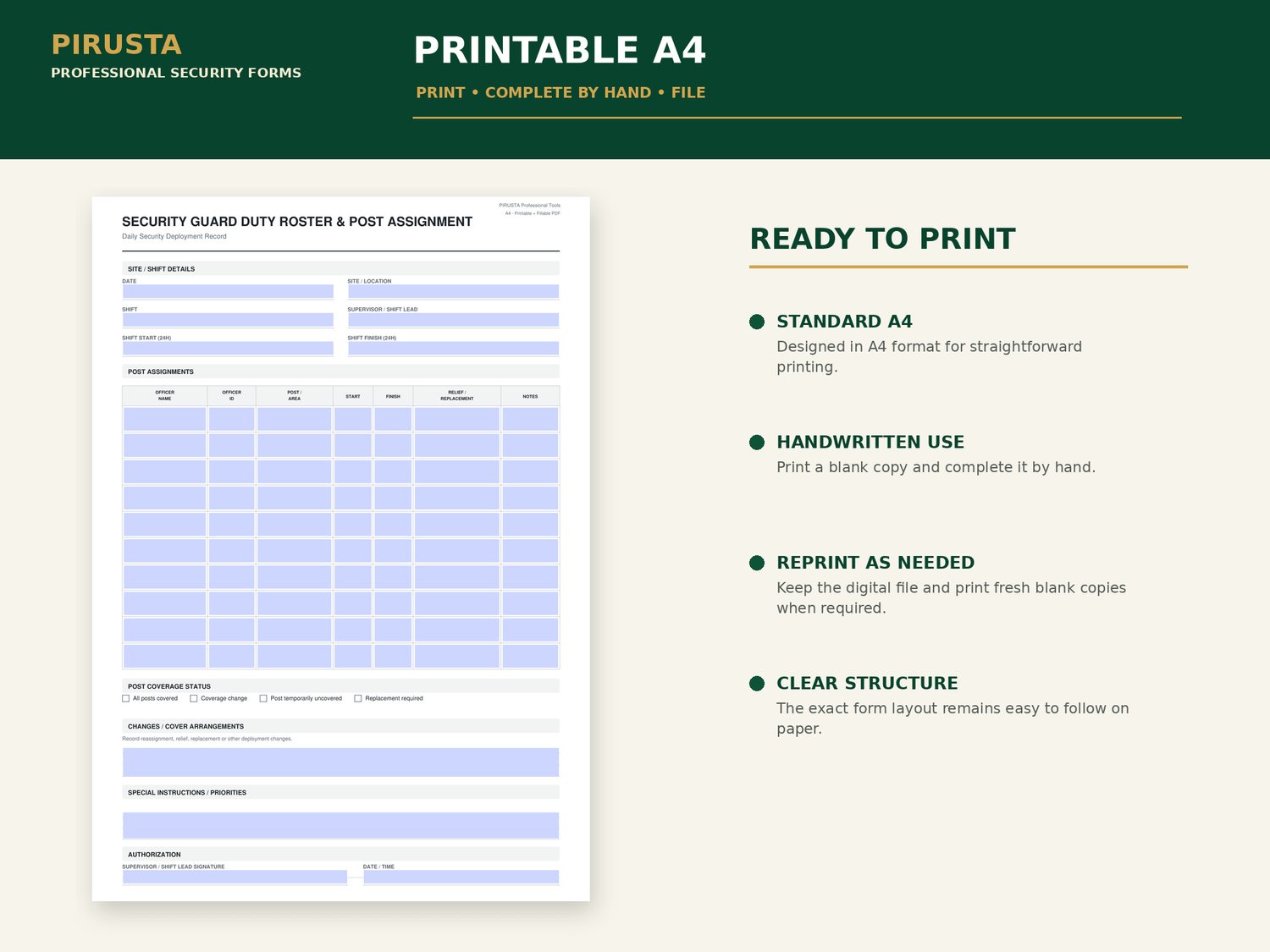1270x952 pixels.
Task: Click the green bullet beside STANDARD A4
Action: 757,322
